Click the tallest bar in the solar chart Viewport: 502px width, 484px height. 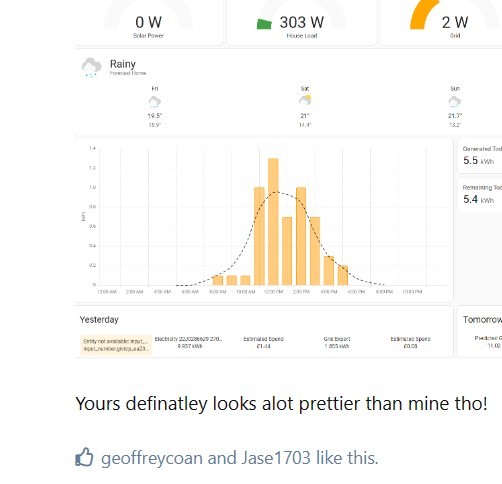coord(273,222)
